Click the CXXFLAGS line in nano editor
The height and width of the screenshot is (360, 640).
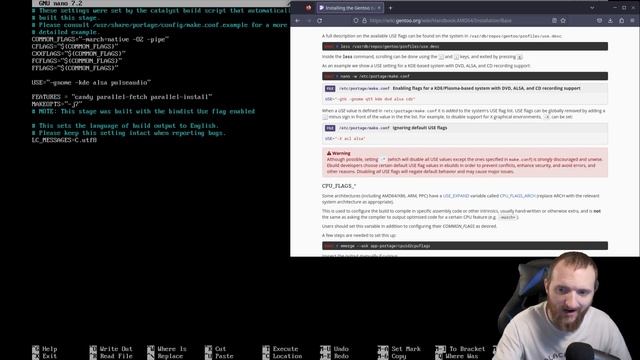point(78,54)
